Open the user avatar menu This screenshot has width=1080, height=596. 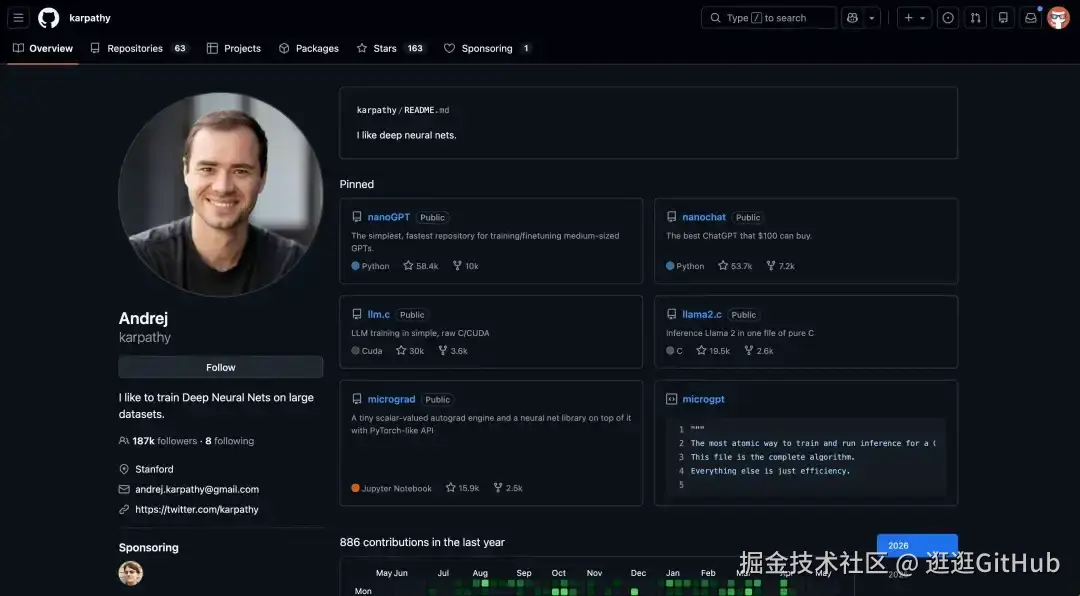click(x=1059, y=18)
